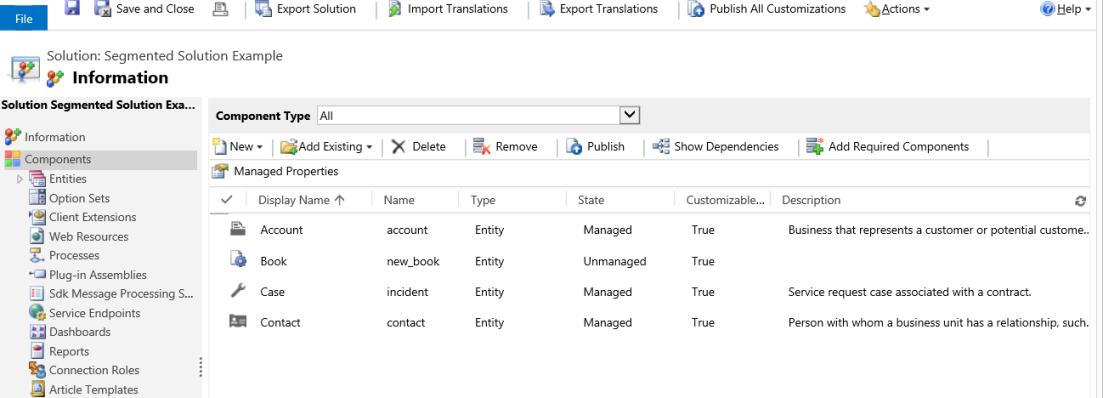The width and height of the screenshot is (1103, 398).
Task: Sort by Display Name column header
Action: pos(301,200)
